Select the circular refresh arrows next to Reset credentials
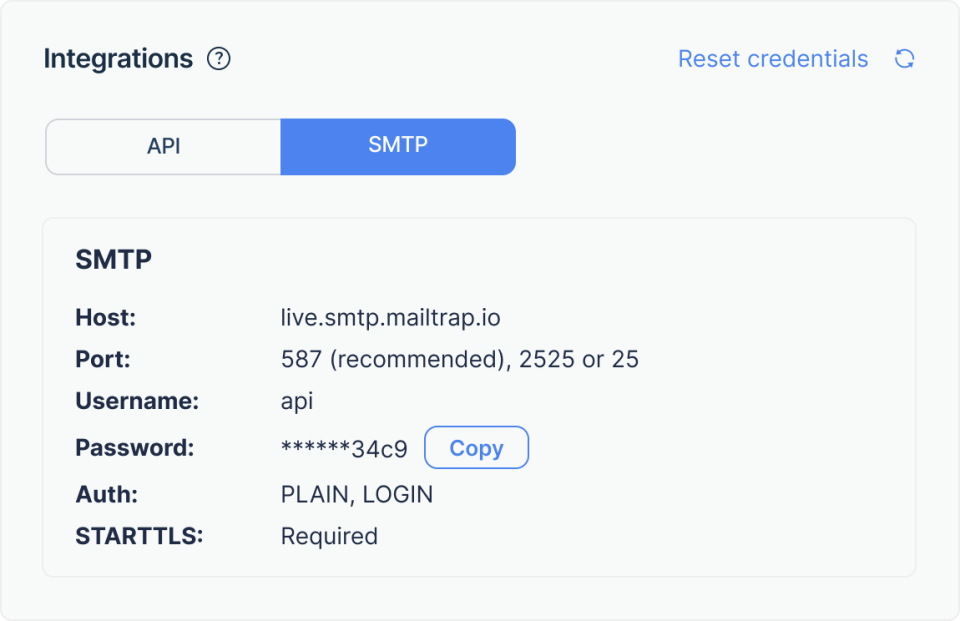Viewport: 960px width, 621px height. pos(903,59)
